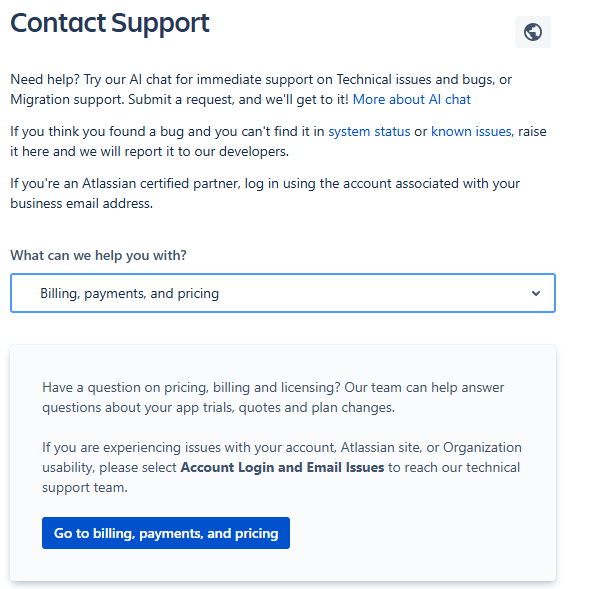Click Go to billing, payments, and pricing button
The image size is (591, 589).
166,533
